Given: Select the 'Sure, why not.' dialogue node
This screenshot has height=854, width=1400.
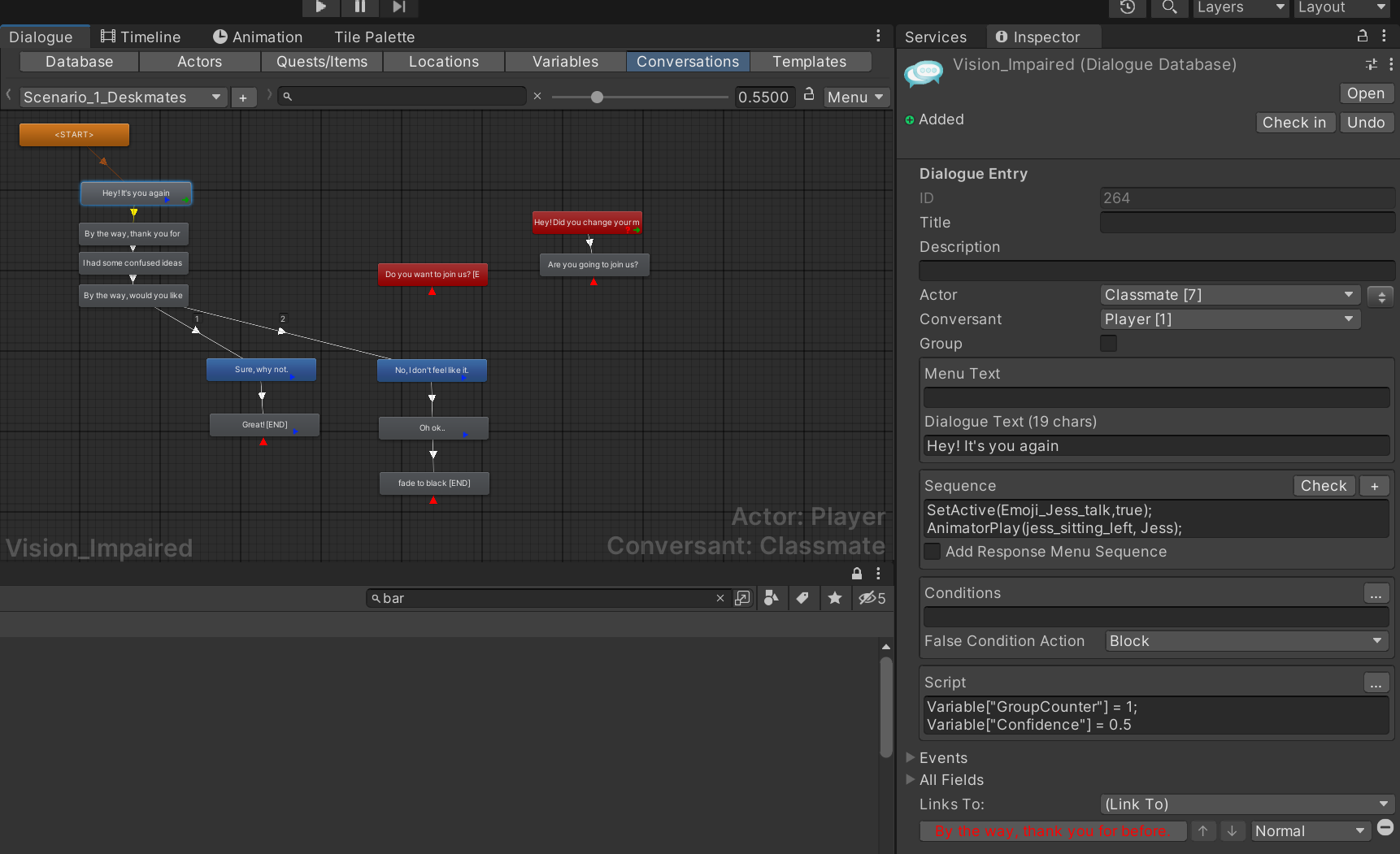Looking at the screenshot, I should click(x=261, y=370).
